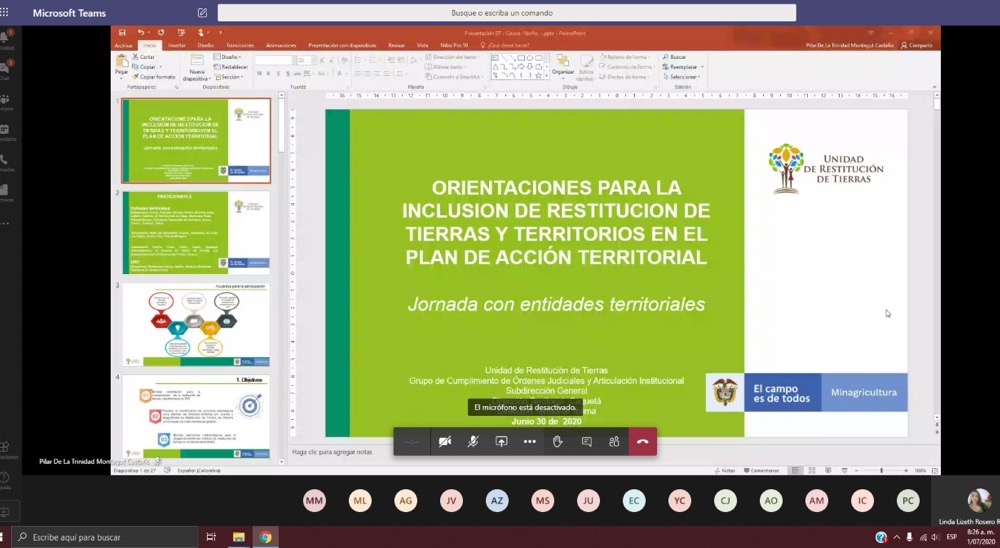Viewport: 1000px width, 548px height.
Task: Raise your hand in the meeting
Action: point(557,441)
